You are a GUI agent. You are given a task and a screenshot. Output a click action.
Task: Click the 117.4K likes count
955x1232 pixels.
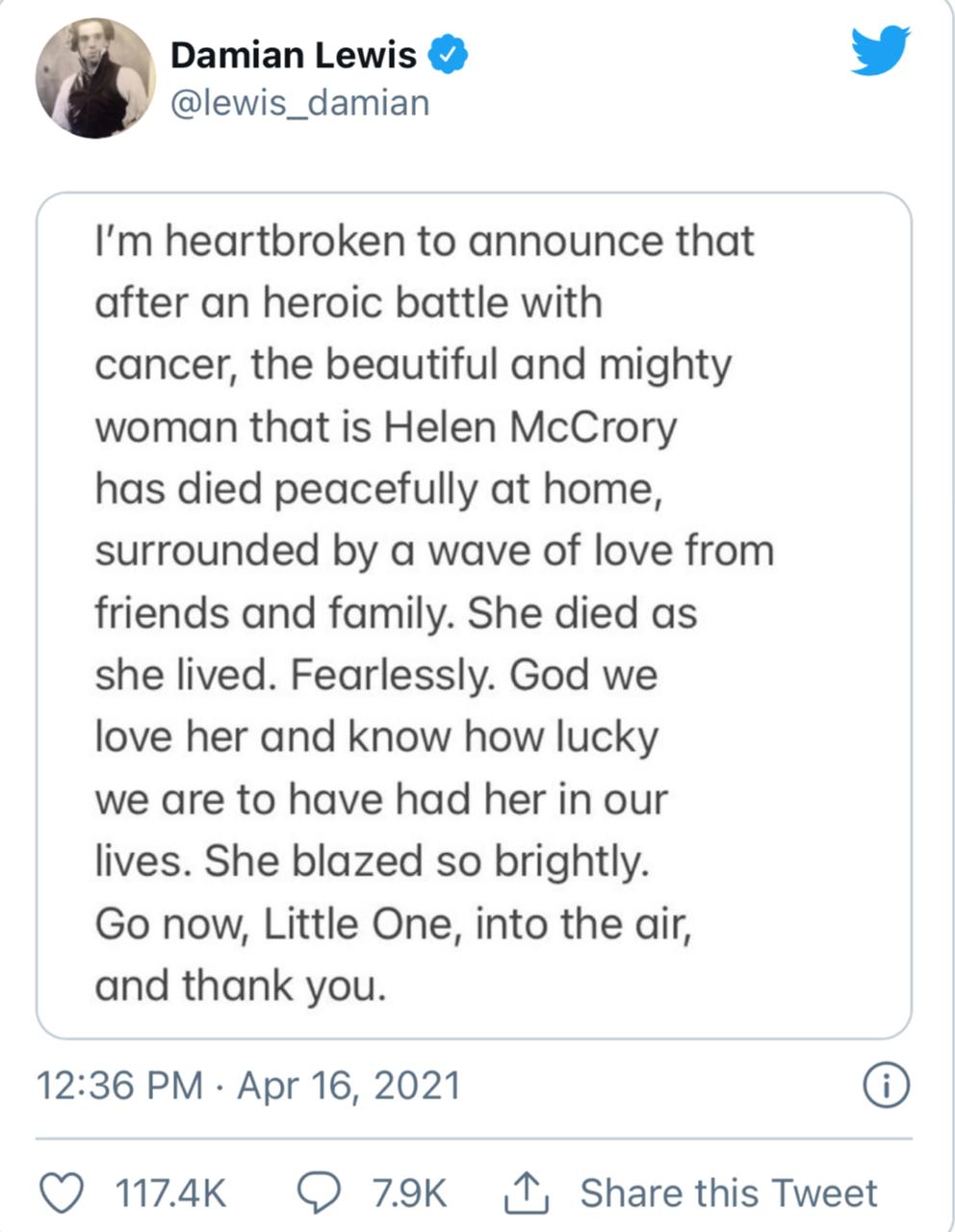tap(170, 1194)
